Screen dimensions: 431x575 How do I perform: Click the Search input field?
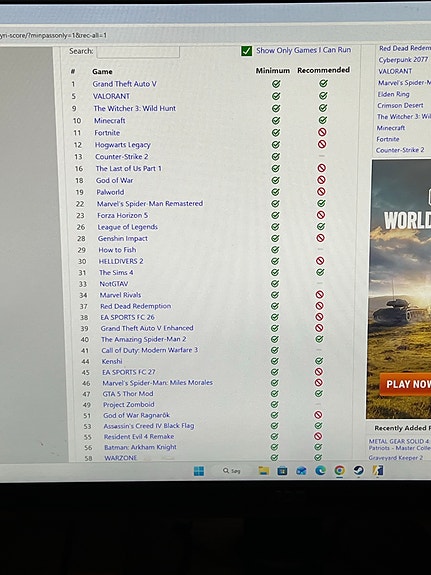(138, 51)
